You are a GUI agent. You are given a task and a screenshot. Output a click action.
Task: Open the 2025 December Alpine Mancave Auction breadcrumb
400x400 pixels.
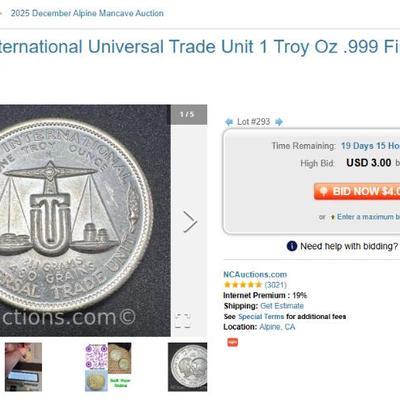87,13
